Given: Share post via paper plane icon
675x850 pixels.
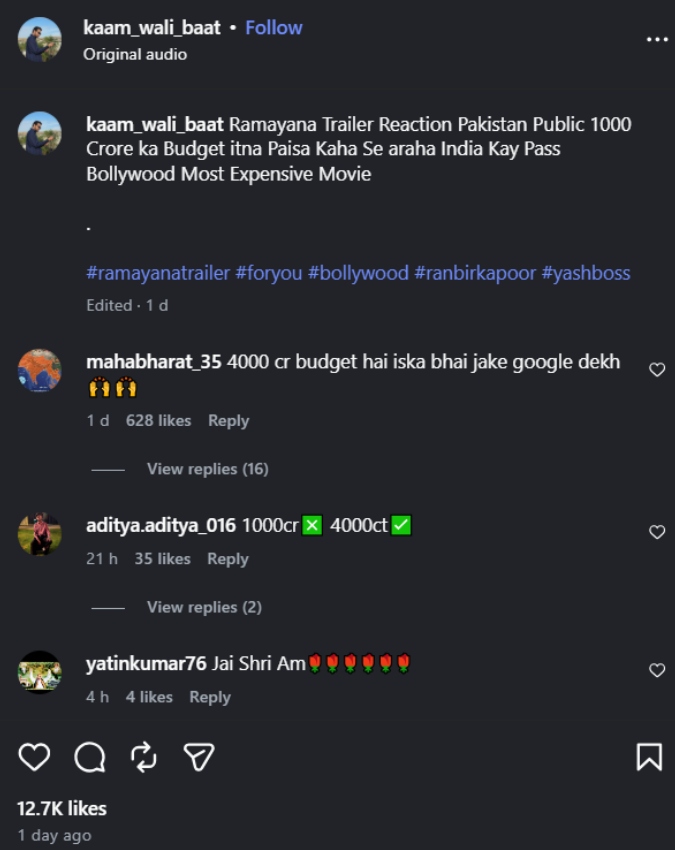Looking at the screenshot, I should [x=199, y=757].
